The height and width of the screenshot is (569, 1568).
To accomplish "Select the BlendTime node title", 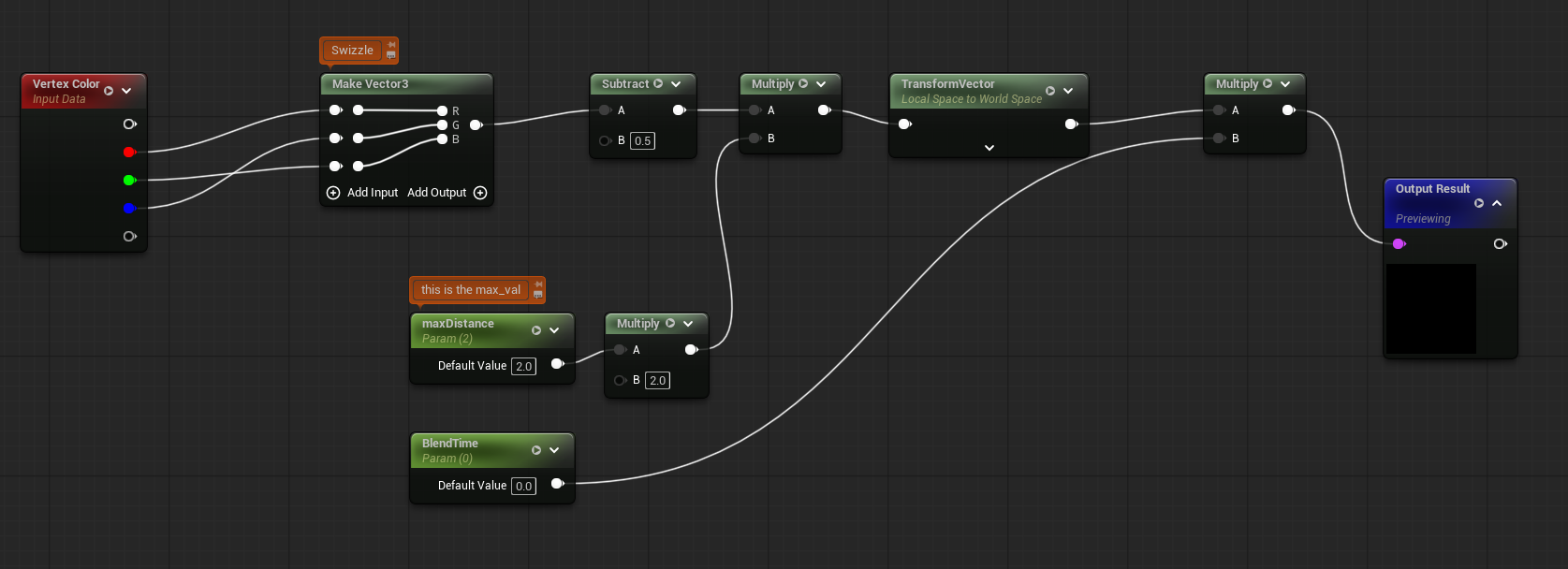I will pyautogui.click(x=450, y=444).
